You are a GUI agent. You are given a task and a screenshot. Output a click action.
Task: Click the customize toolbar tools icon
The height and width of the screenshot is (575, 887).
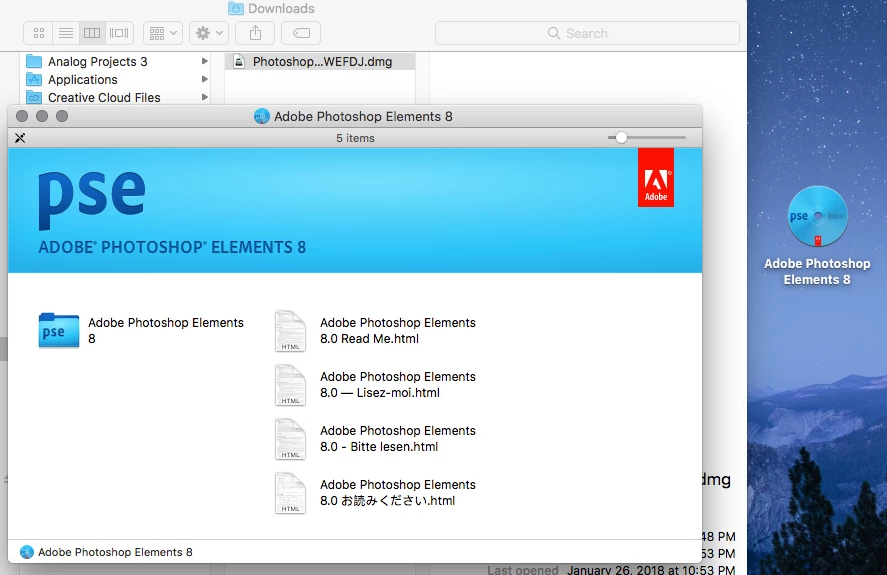tap(20, 138)
